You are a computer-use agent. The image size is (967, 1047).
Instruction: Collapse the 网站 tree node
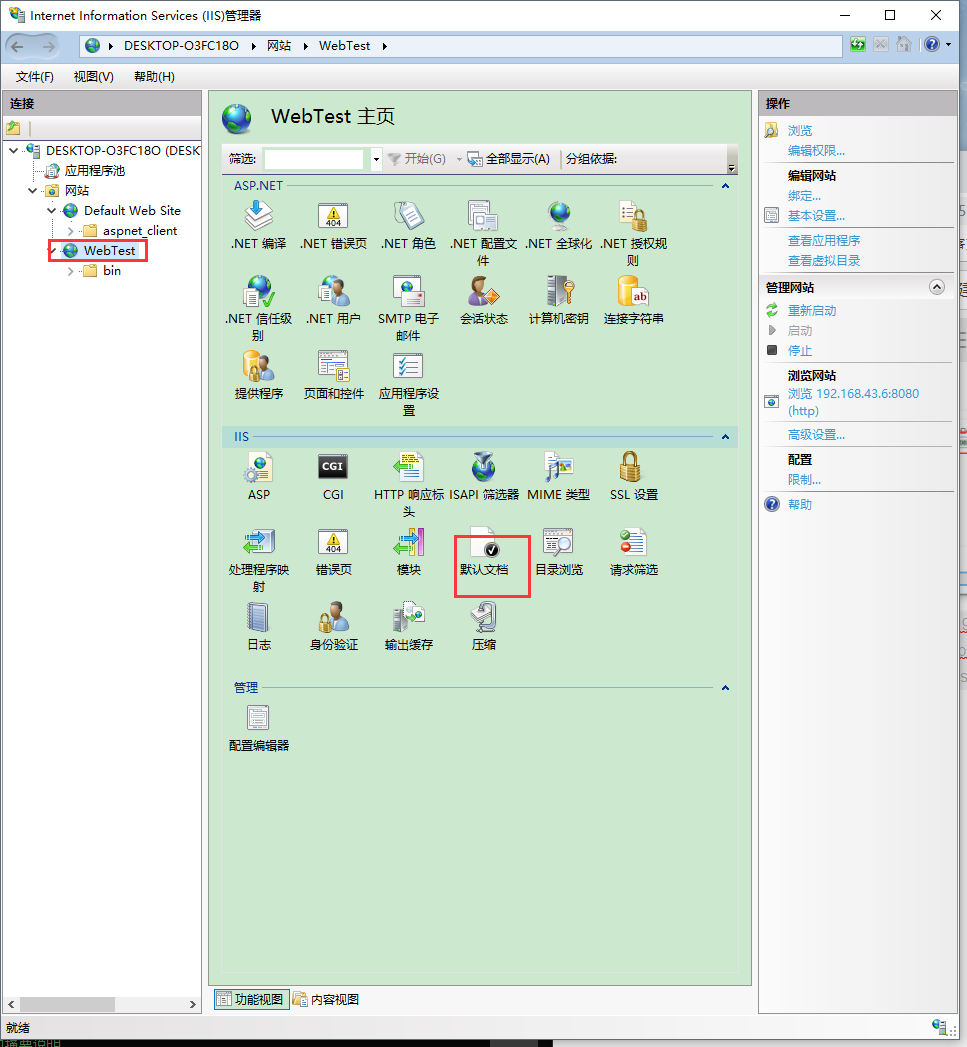coord(32,191)
